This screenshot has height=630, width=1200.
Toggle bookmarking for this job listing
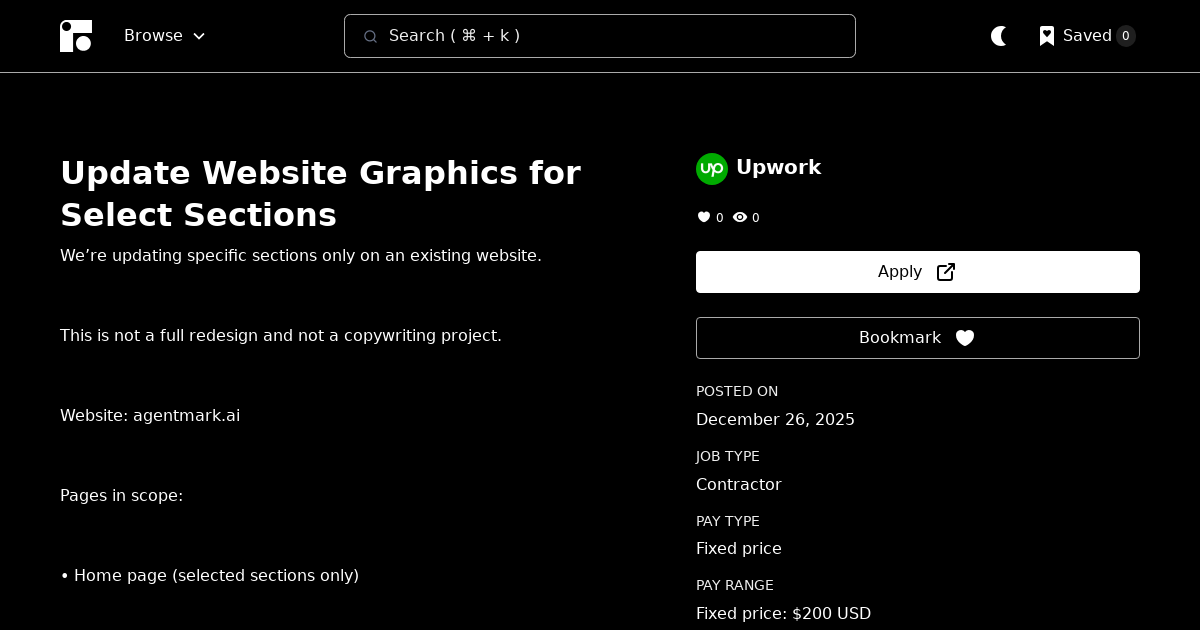point(917,338)
